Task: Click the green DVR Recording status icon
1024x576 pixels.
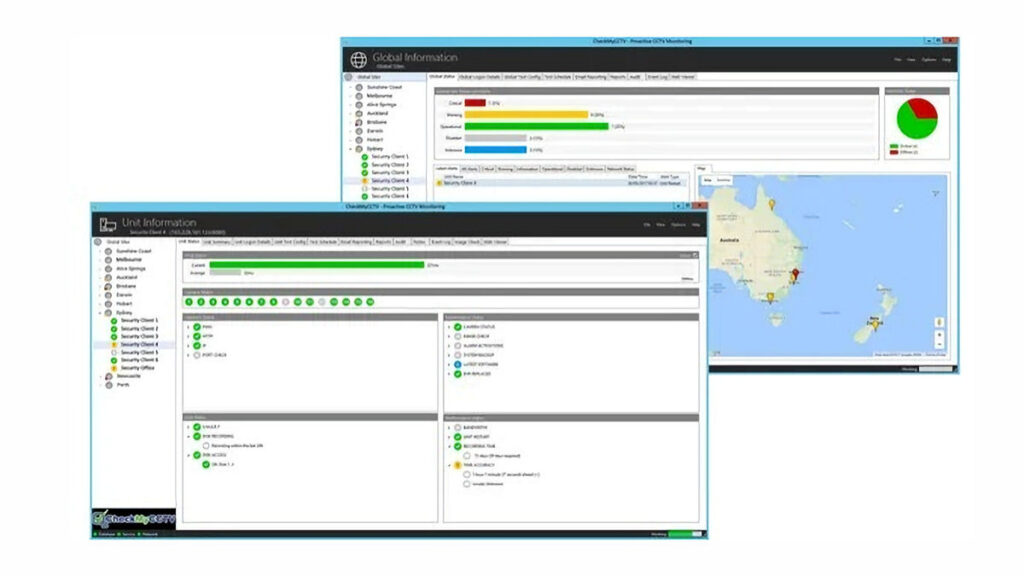Action: point(198,436)
